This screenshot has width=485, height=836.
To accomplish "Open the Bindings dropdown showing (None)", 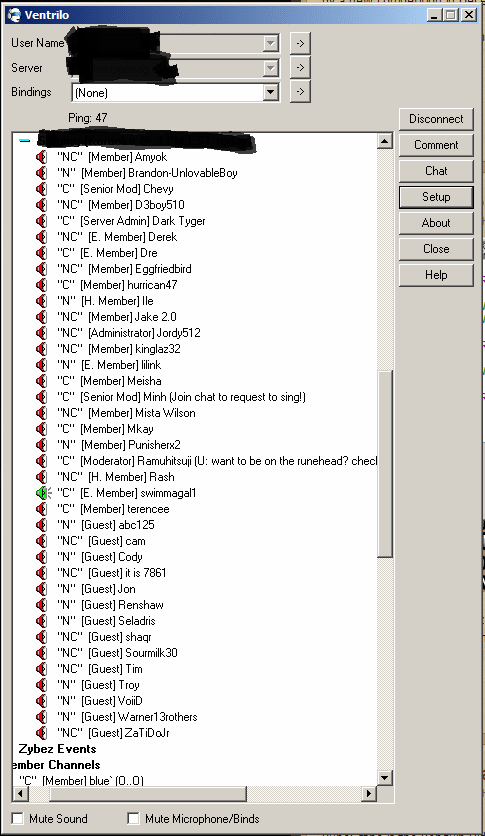I will 271,92.
